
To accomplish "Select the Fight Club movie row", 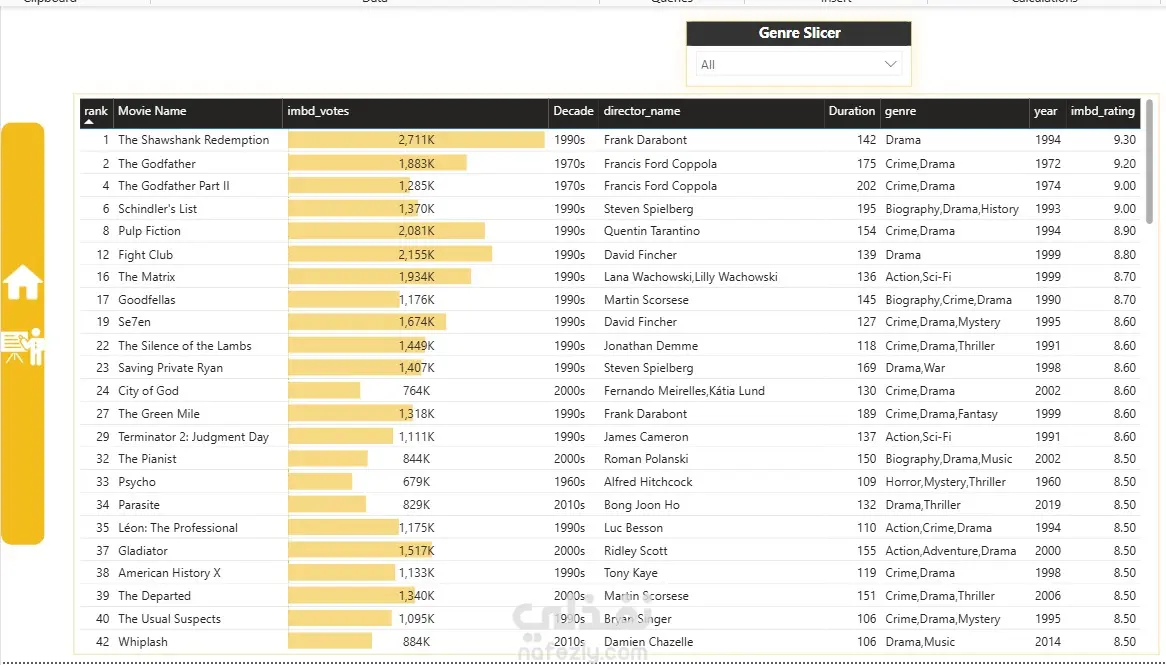I will 610,254.
